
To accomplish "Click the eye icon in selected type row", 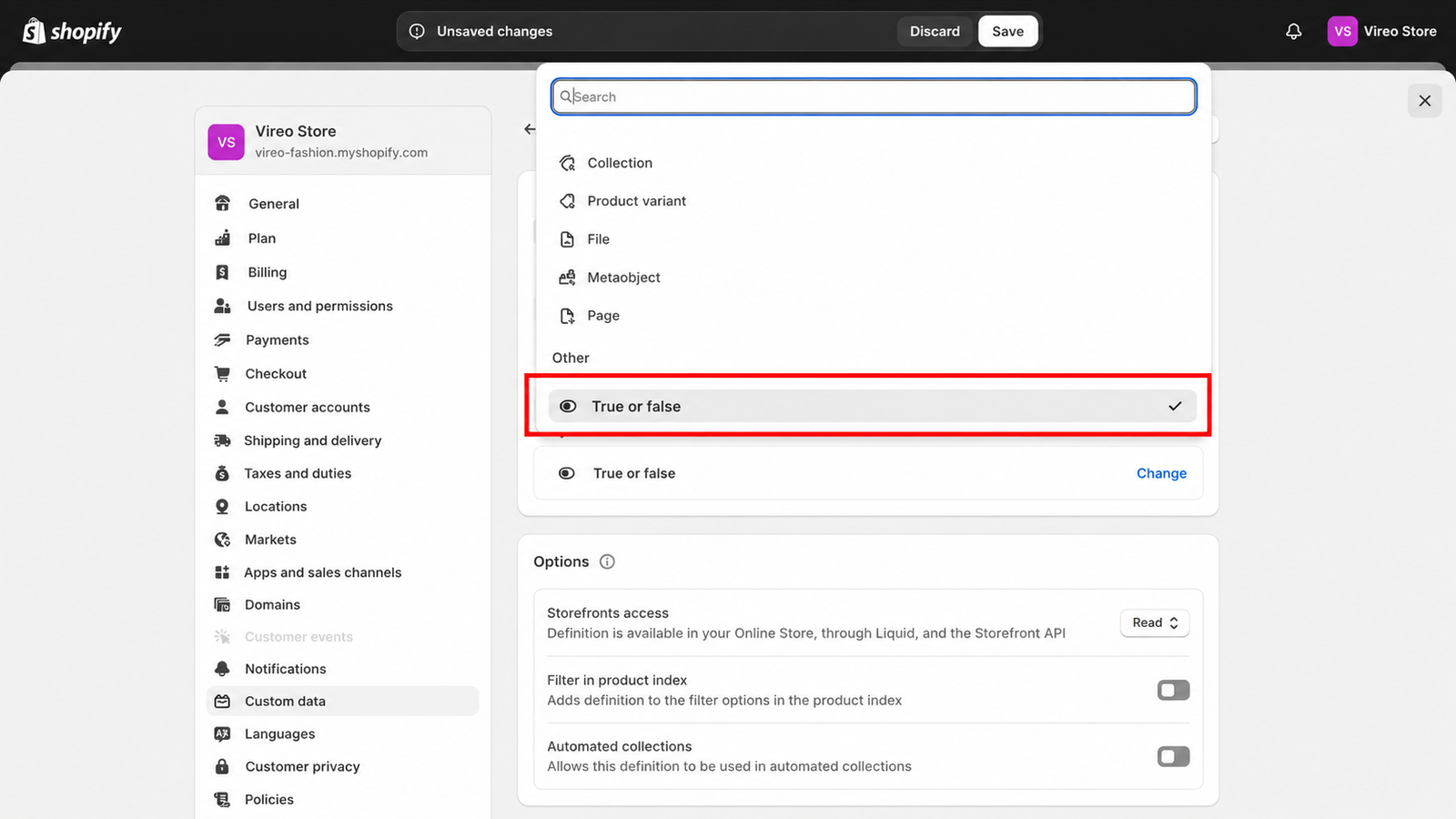I will point(566,473).
